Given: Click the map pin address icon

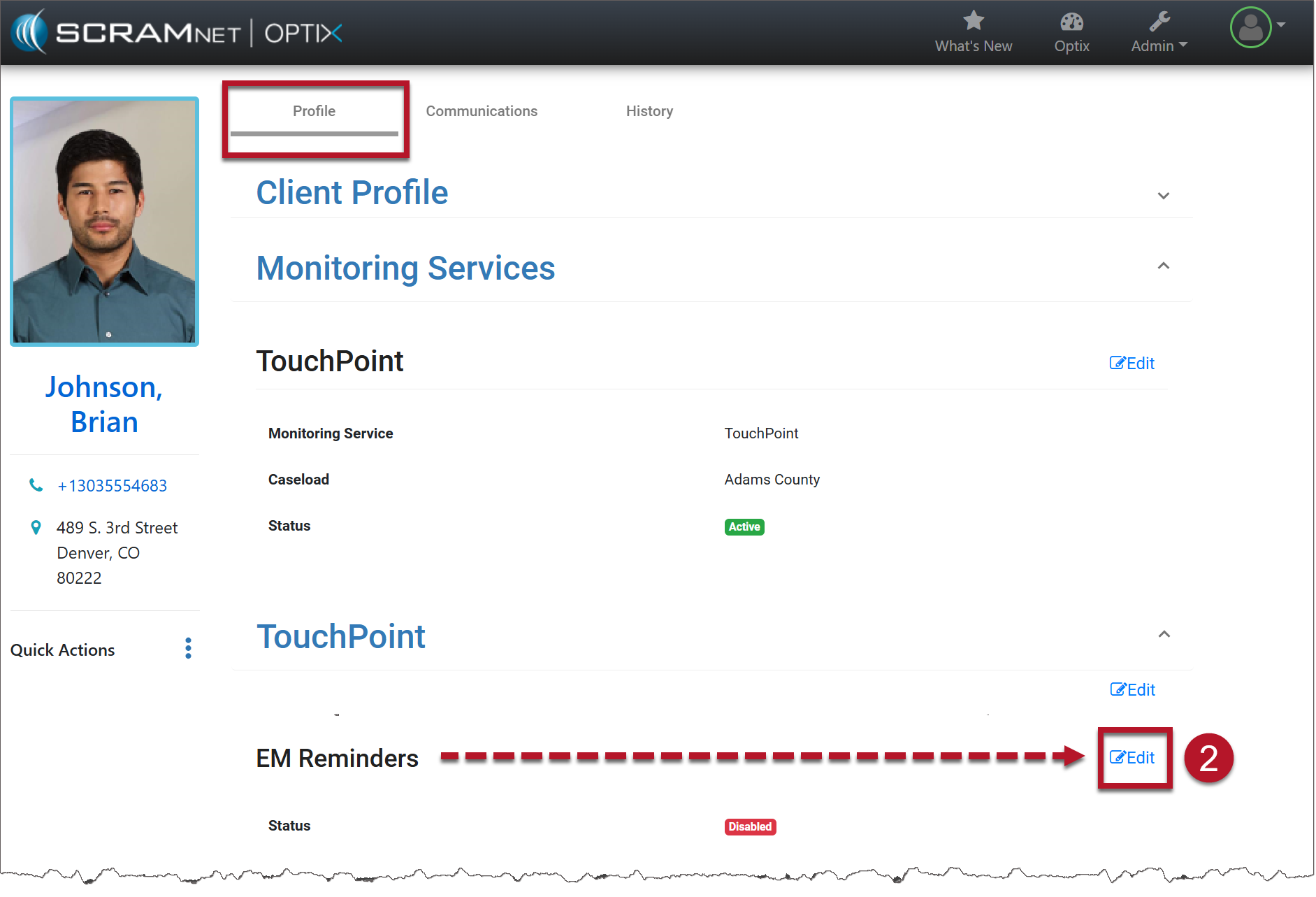Looking at the screenshot, I should [x=36, y=528].
